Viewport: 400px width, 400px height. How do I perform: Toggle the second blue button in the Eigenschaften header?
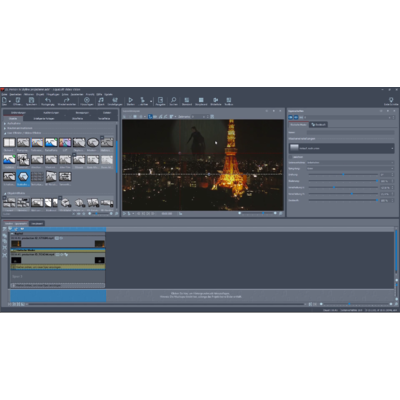pyautogui.click(x=296, y=117)
